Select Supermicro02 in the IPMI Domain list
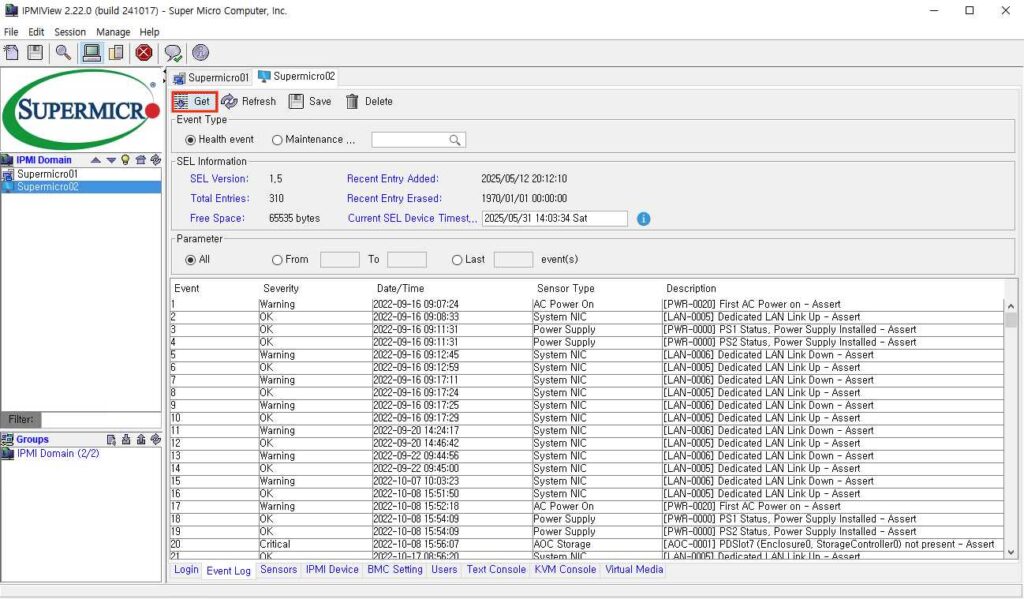This screenshot has height=599, width=1024. click(x=81, y=187)
